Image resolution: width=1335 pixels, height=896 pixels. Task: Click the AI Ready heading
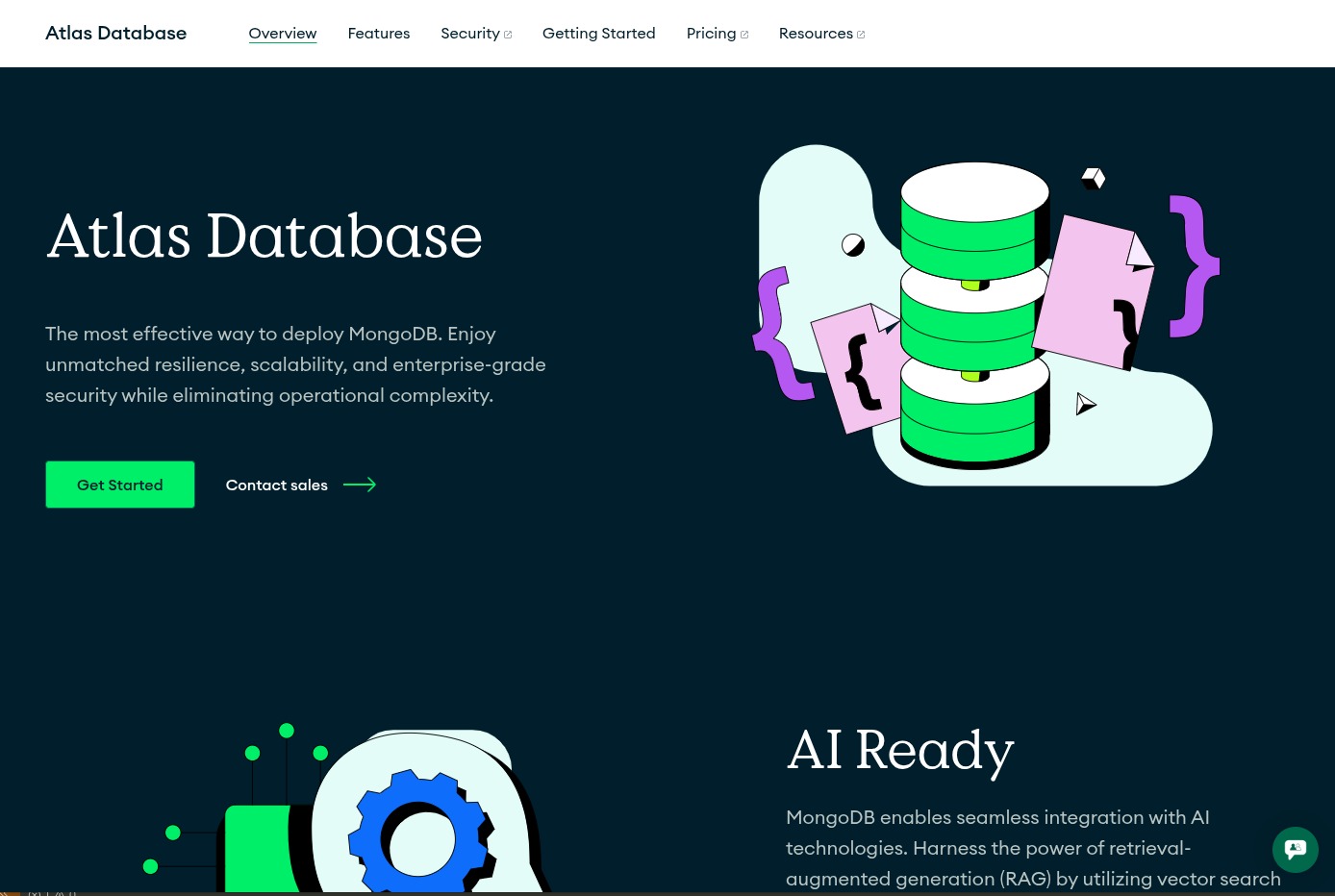[900, 749]
